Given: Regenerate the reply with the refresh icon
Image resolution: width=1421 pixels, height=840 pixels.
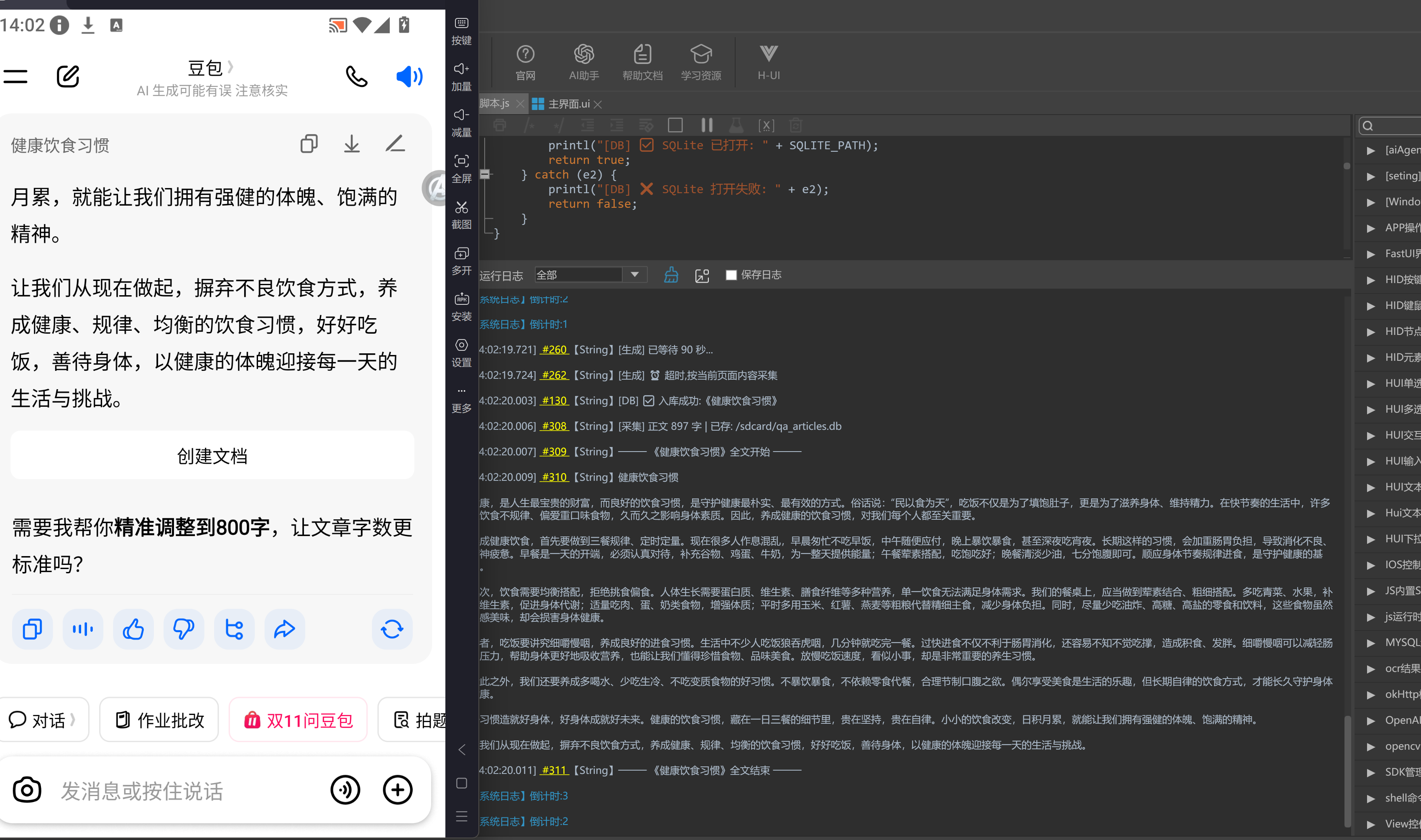Looking at the screenshot, I should (392, 629).
